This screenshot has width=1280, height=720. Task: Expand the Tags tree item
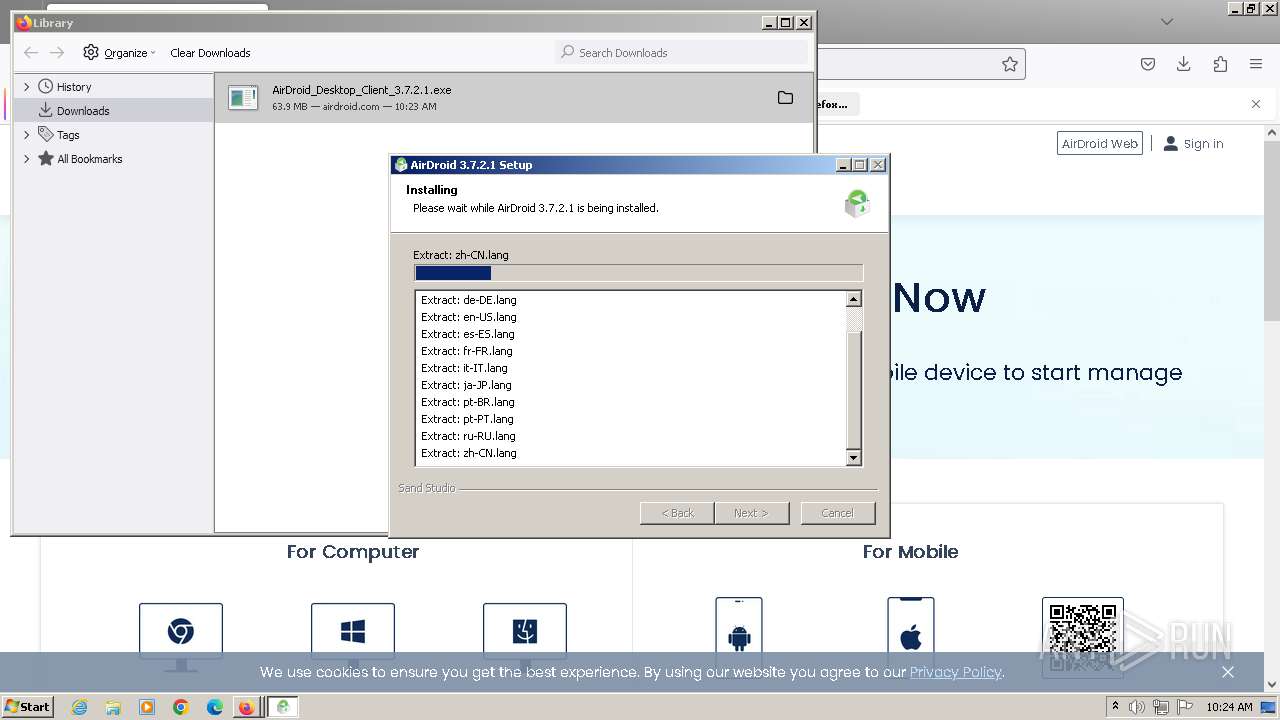click(27, 135)
